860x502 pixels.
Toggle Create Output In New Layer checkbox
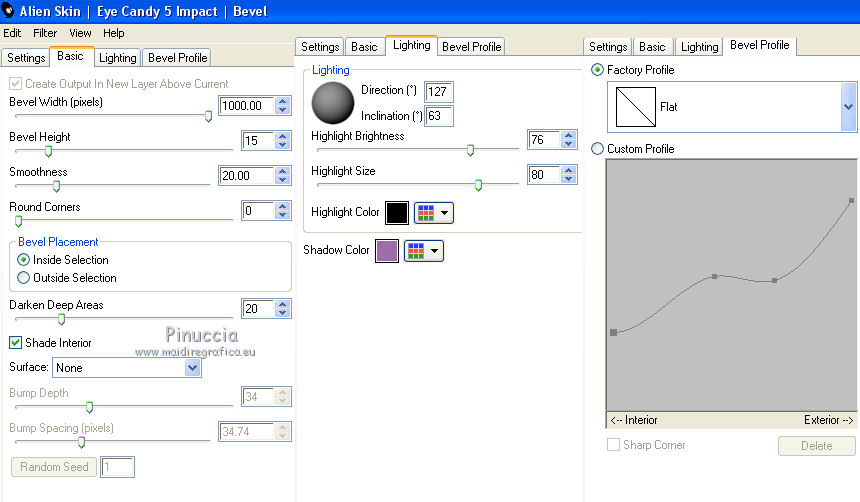[15, 84]
